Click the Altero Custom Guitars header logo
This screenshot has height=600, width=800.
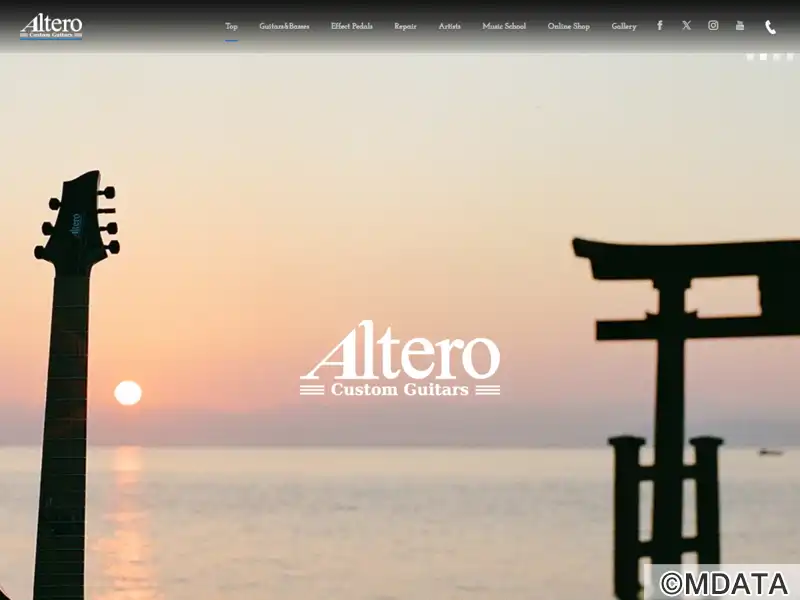pyautogui.click(x=51, y=27)
